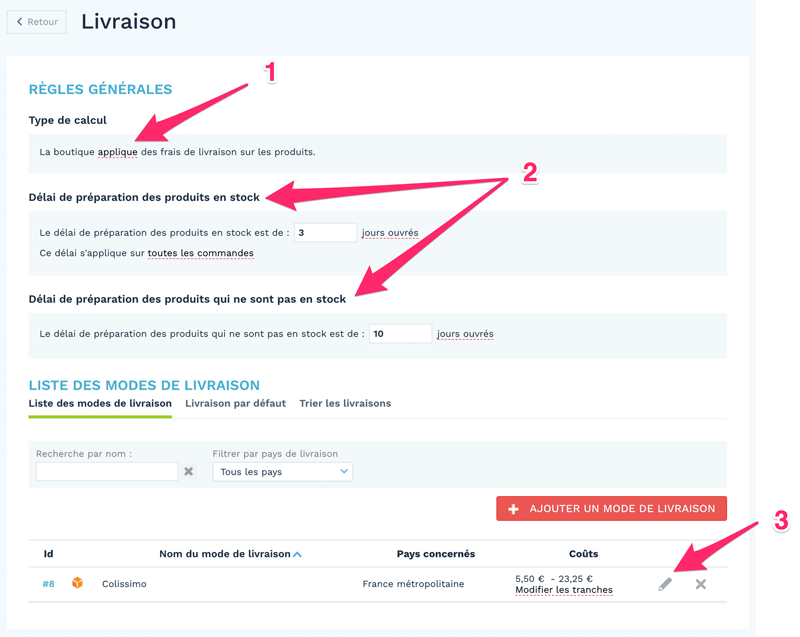
Task: Click the Coûts column header
Action: [584, 554]
